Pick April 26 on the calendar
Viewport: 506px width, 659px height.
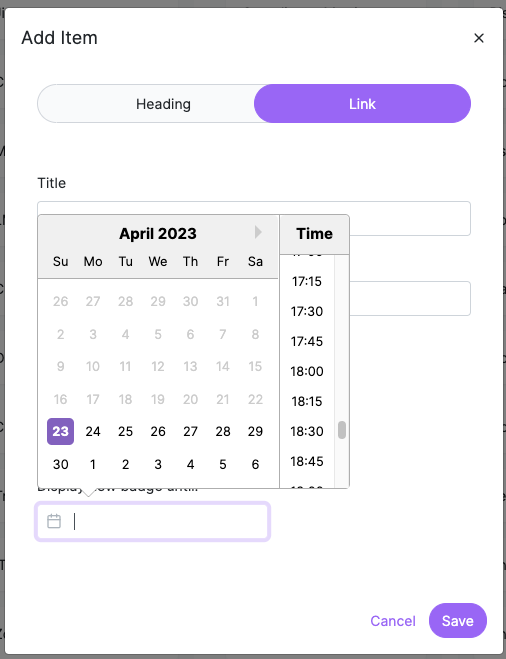click(158, 431)
